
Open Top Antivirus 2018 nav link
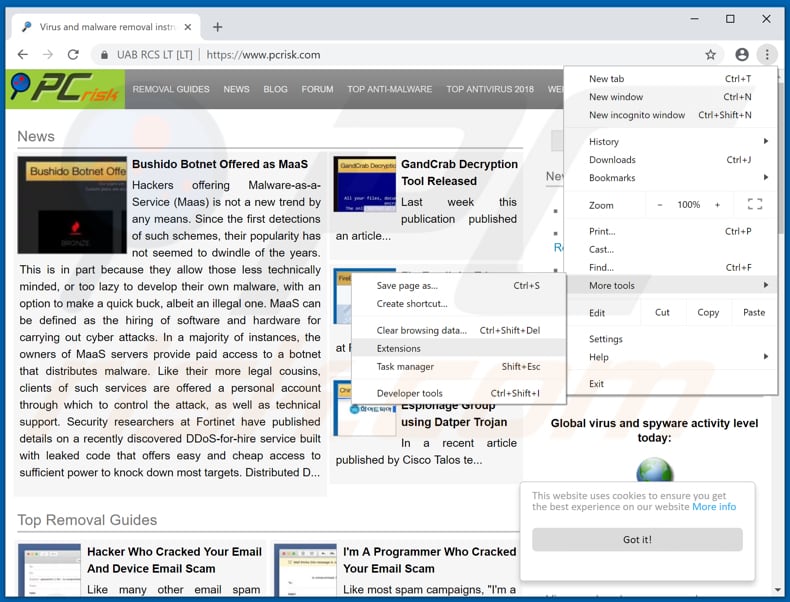[490, 89]
